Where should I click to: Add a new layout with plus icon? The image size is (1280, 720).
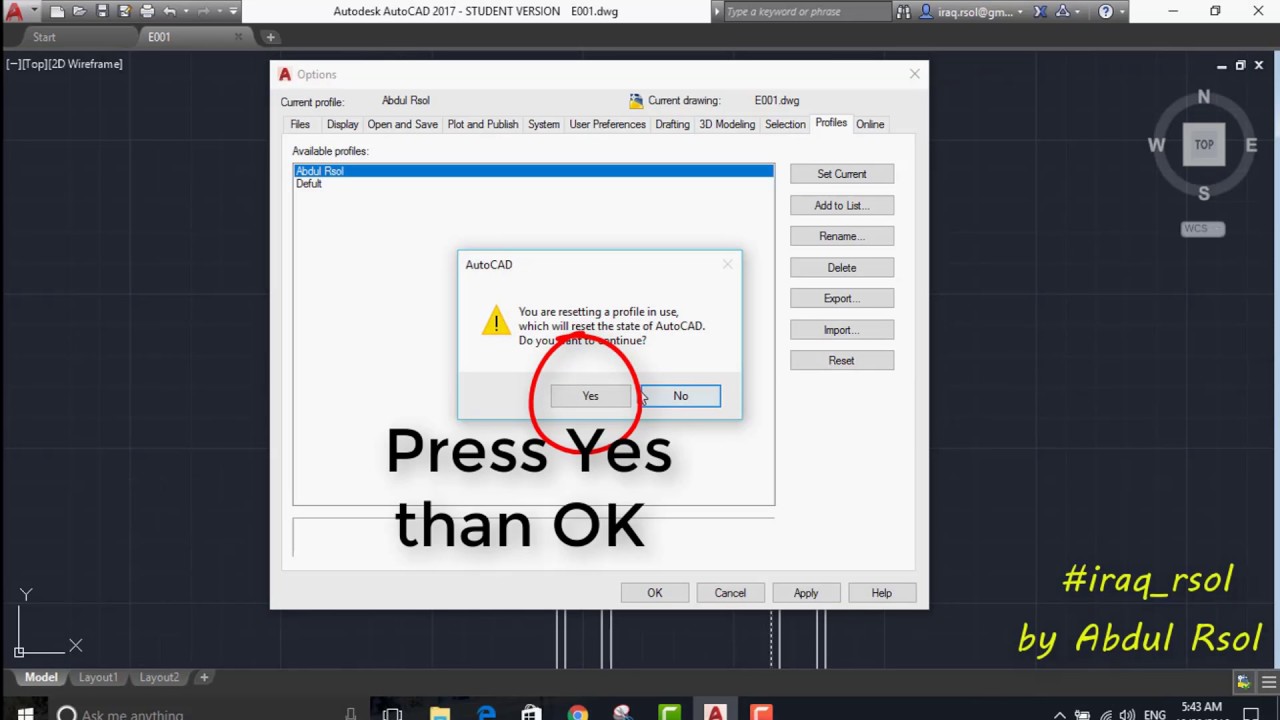pyautogui.click(x=204, y=678)
